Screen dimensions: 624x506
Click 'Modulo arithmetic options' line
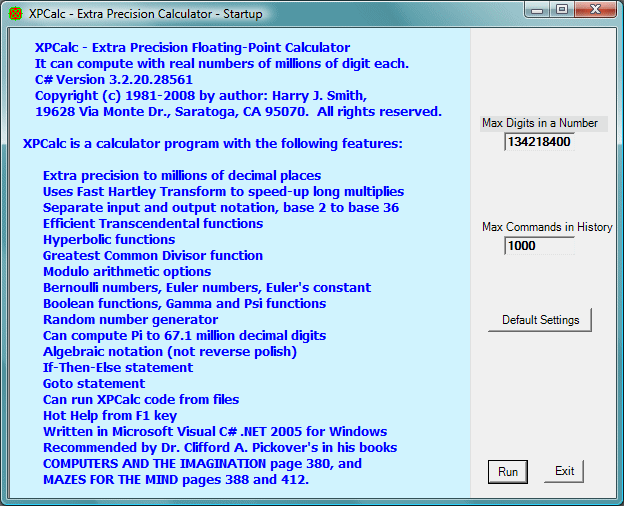point(127,272)
